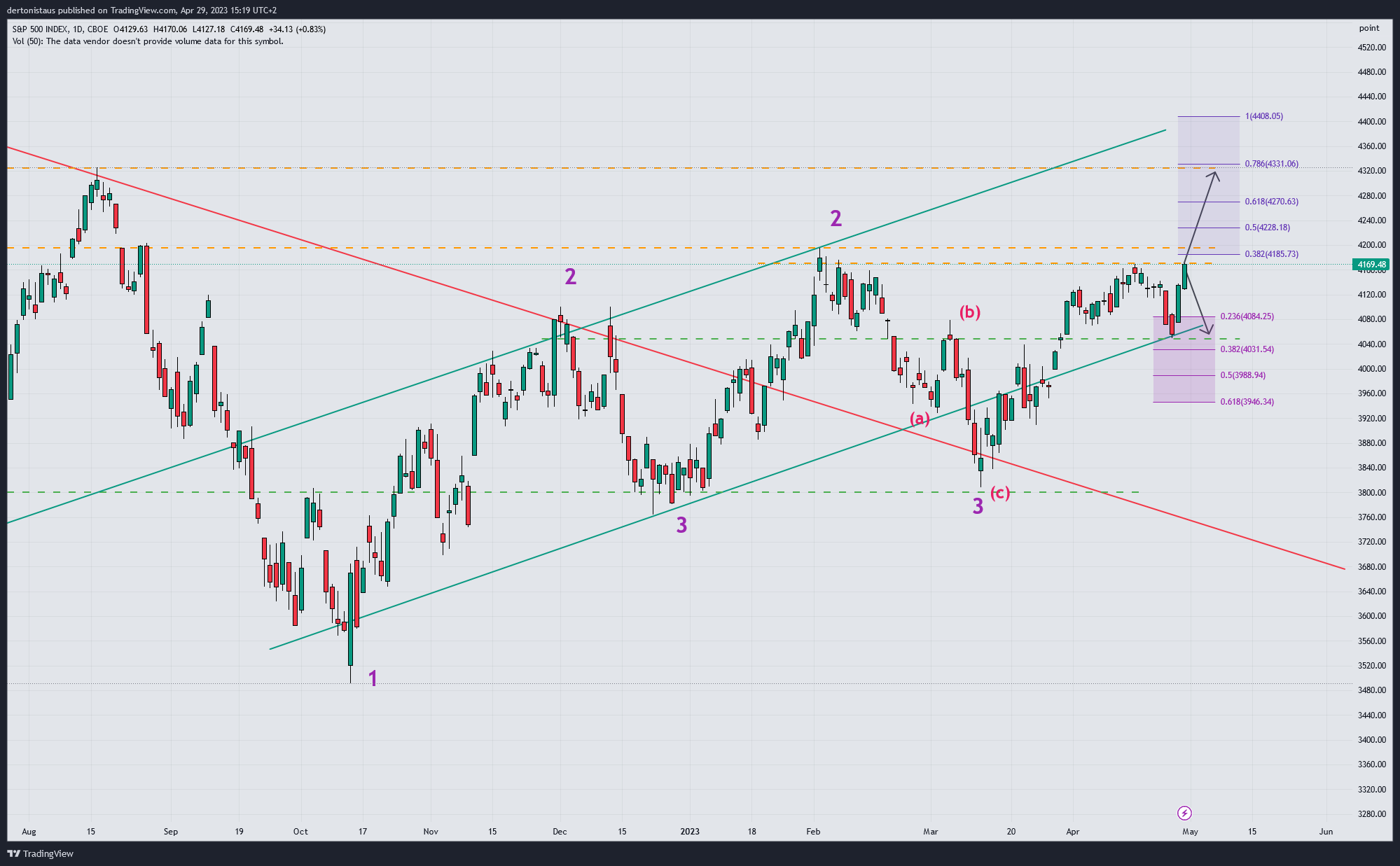Click the 2023 label on the time axis
This screenshot has width=1400, height=866.
click(690, 832)
